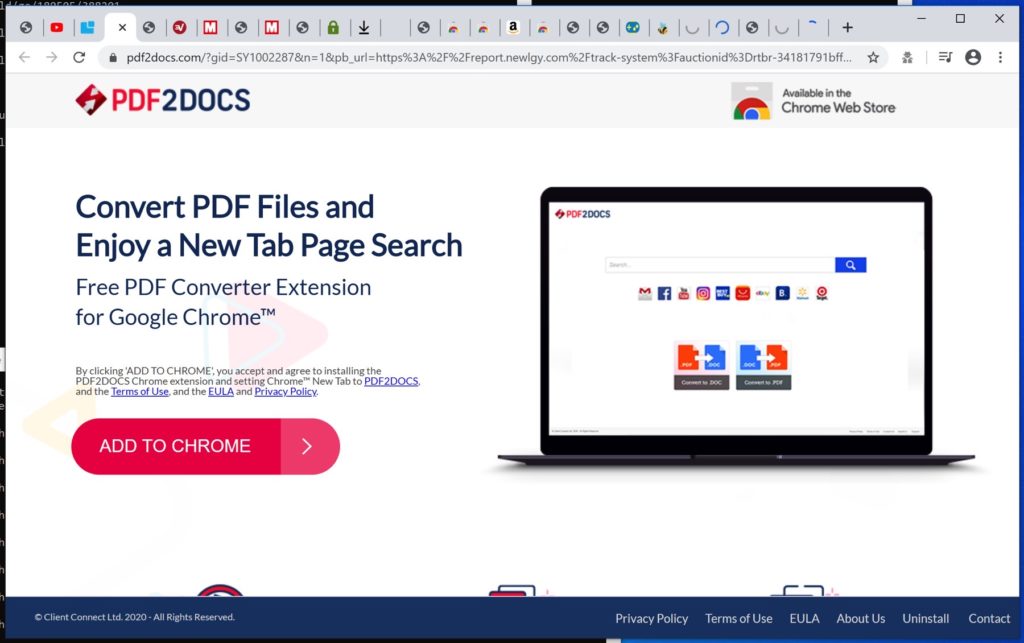The image size is (1024, 643).
Task: Toggle the bookmark star in the address bar
Action: tap(872, 57)
